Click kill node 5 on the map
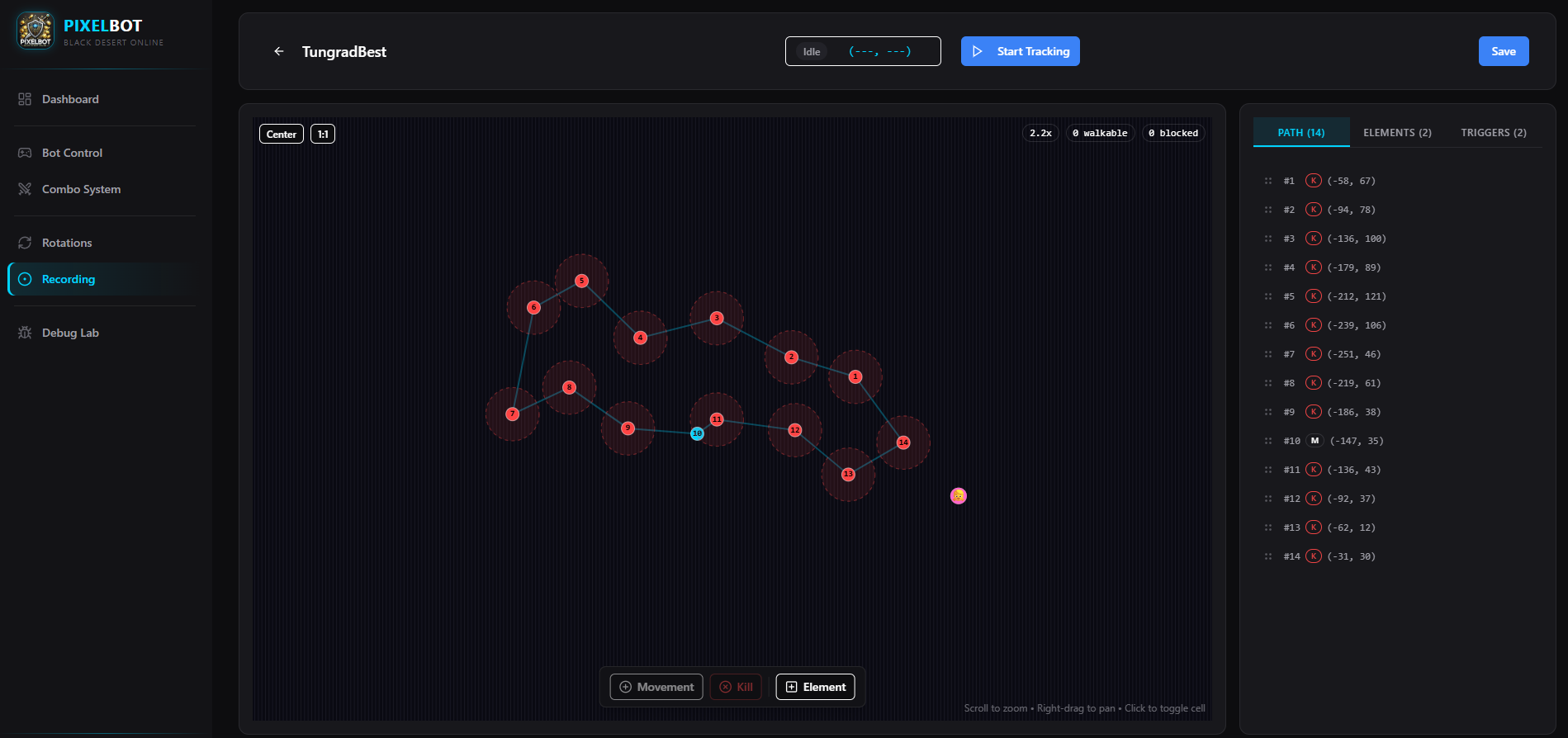Screen dimensions: 1568x738 581,281
